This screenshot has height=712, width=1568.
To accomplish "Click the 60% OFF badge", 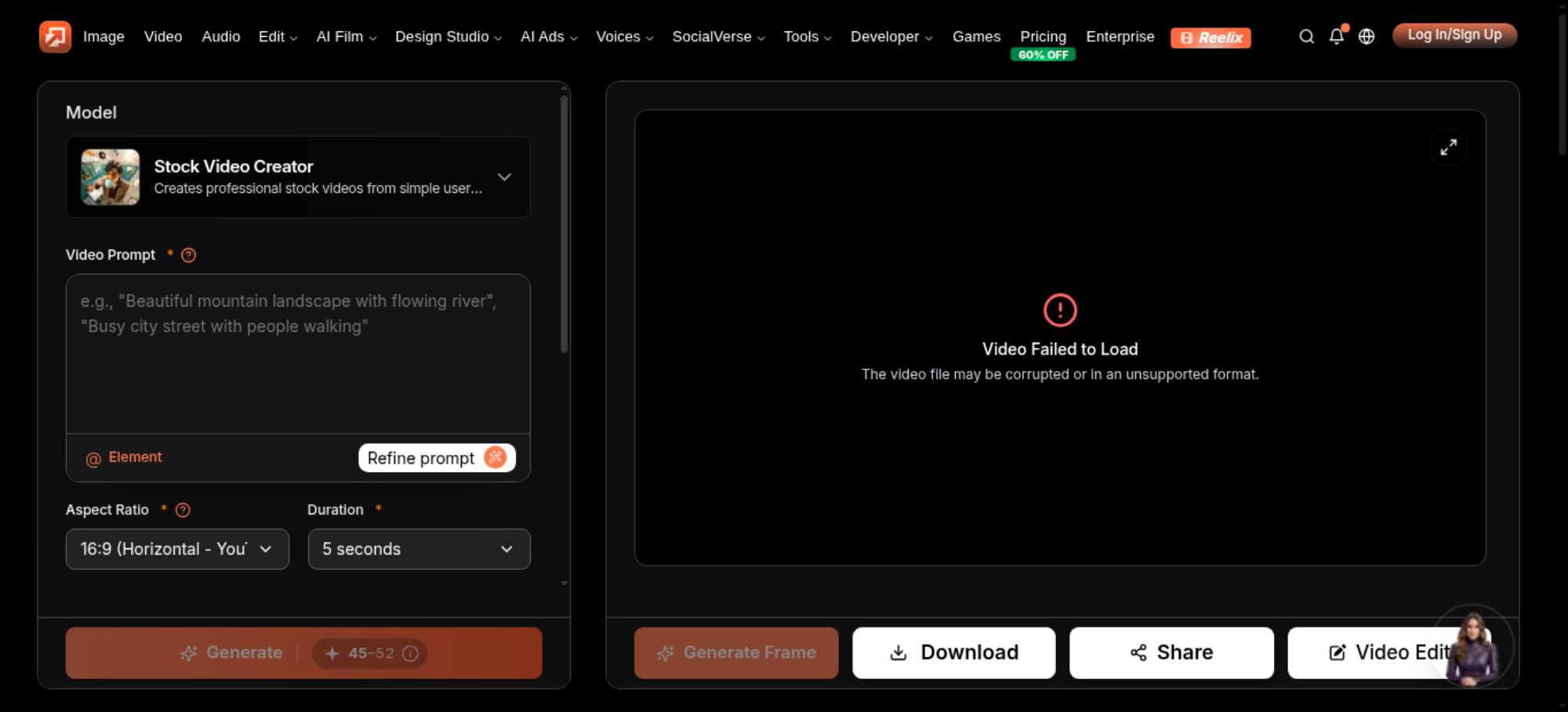I will point(1043,55).
